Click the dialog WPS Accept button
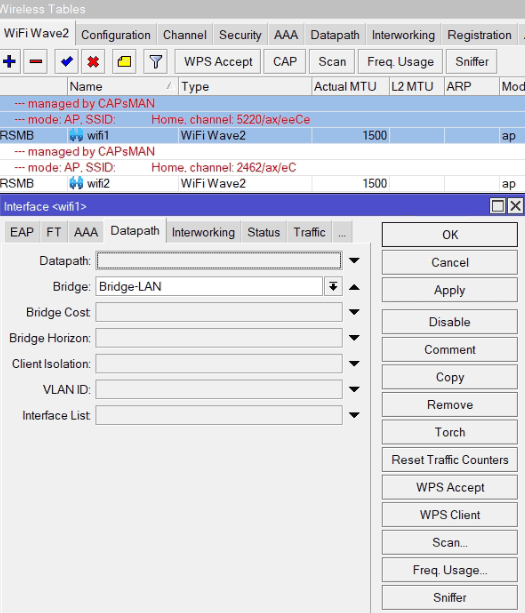 (450, 487)
